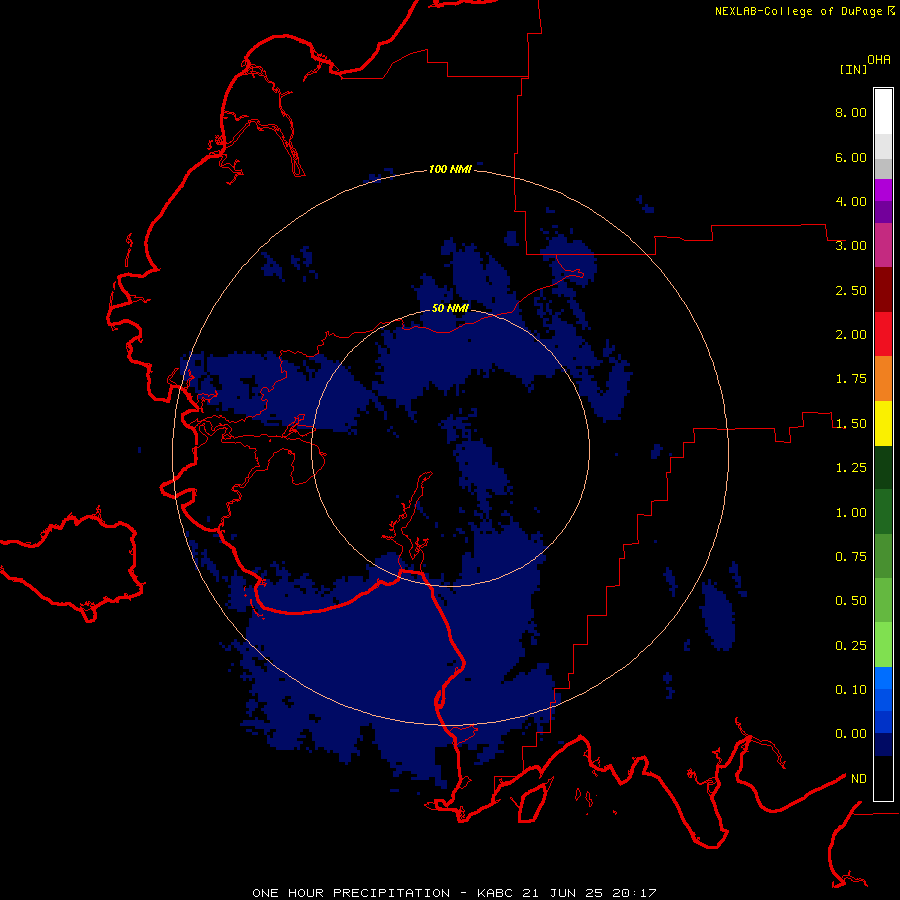Click the orange 1.75 legend swatch

(883, 378)
